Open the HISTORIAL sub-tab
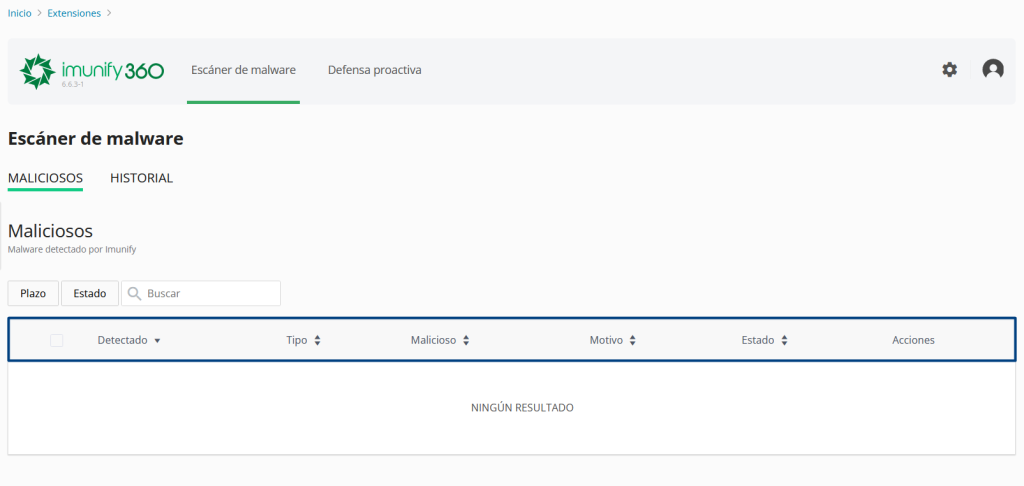This screenshot has height=486, width=1024. point(141,178)
